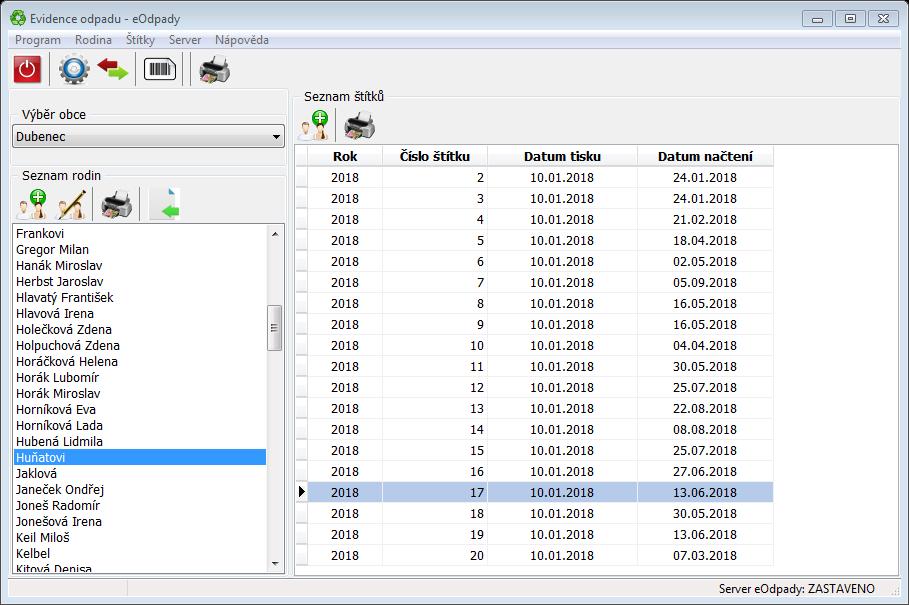Select family Hubená Lidmila
Image resolution: width=909 pixels, height=605 pixels.
coord(140,442)
